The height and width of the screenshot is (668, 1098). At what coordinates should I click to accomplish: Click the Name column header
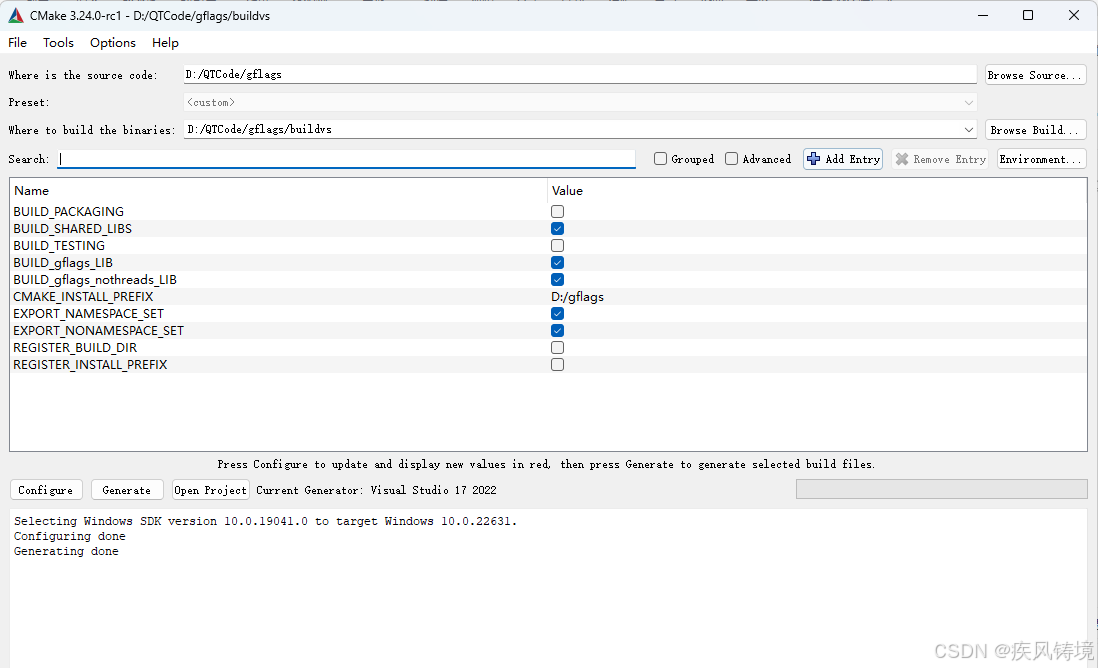[278, 190]
